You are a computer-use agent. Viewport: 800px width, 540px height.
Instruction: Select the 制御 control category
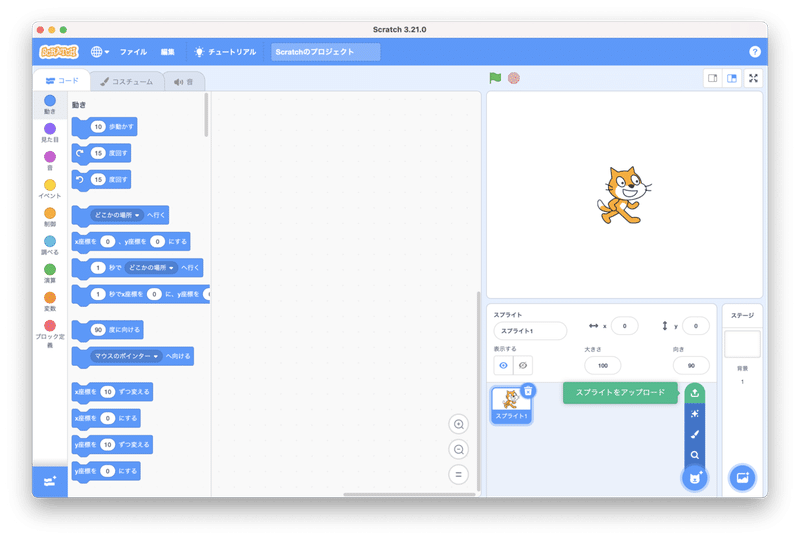click(50, 216)
